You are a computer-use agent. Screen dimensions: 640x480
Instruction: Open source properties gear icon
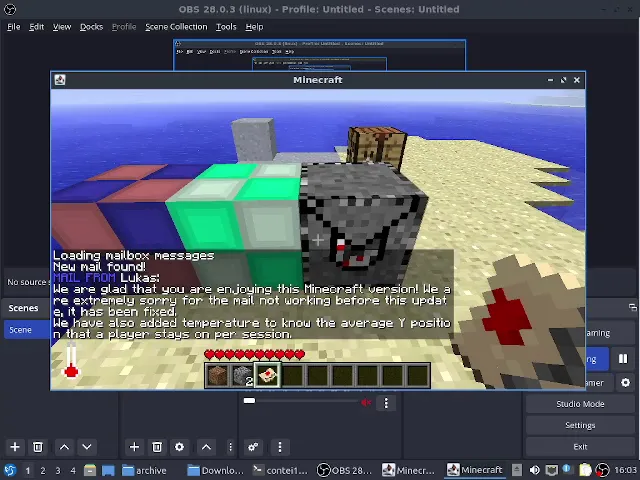tap(179, 447)
